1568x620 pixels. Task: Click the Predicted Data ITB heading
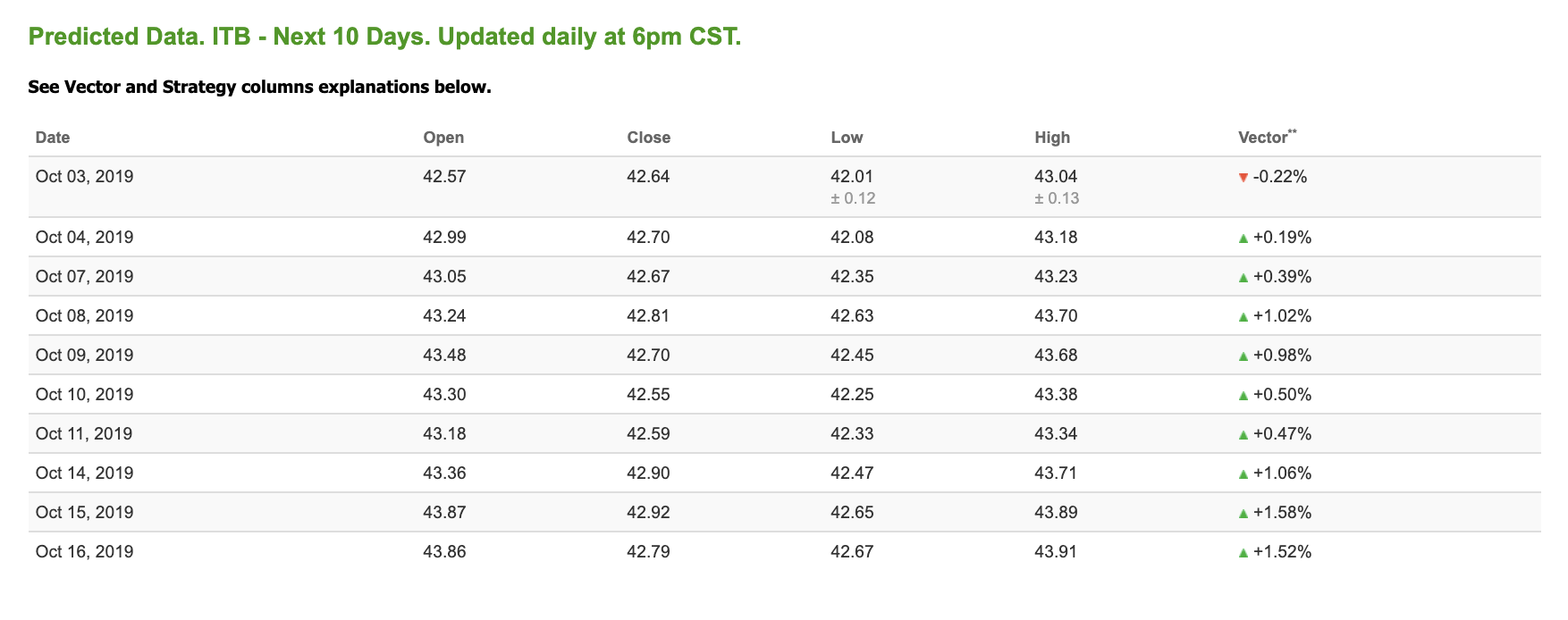point(385,37)
